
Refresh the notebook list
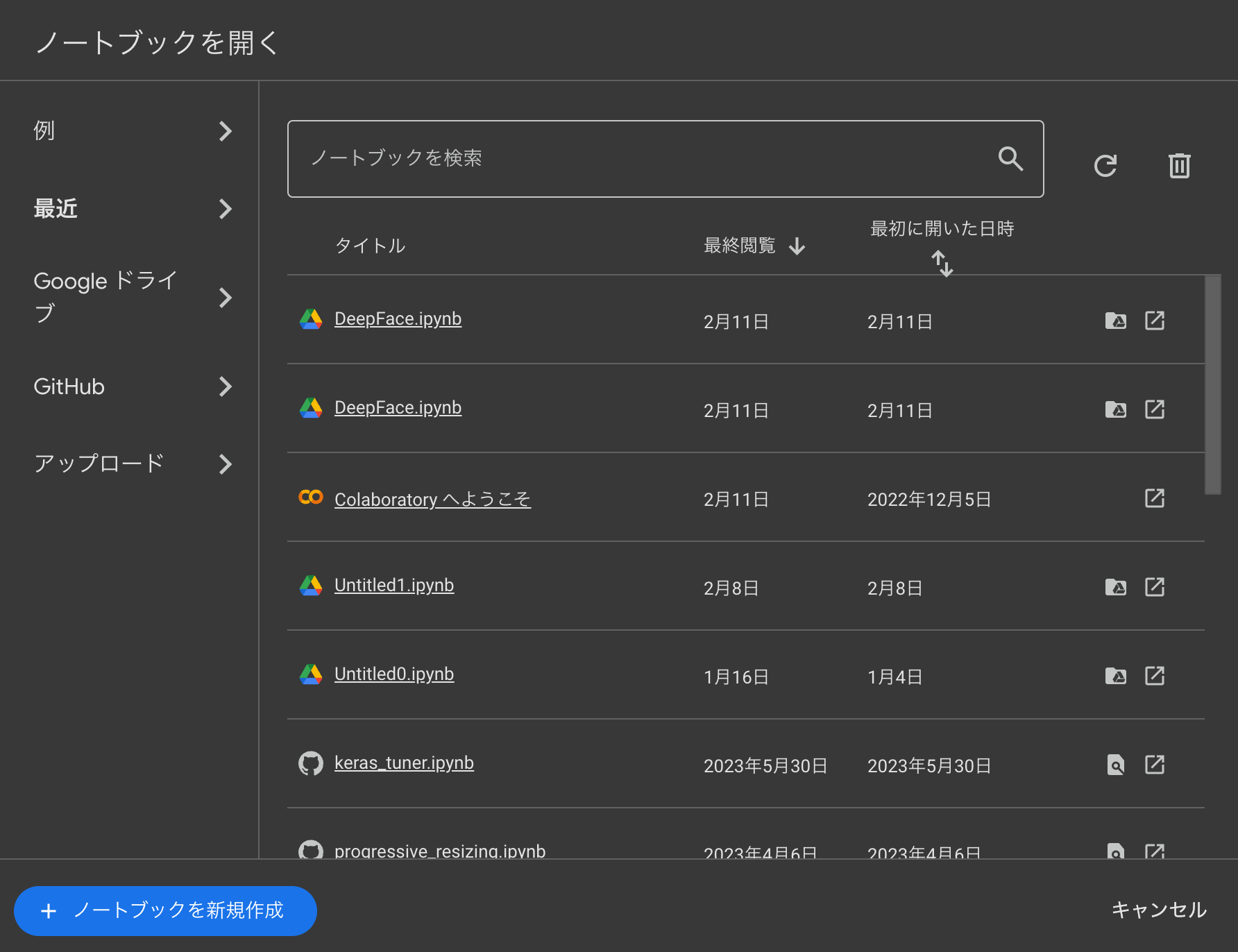tap(1106, 165)
